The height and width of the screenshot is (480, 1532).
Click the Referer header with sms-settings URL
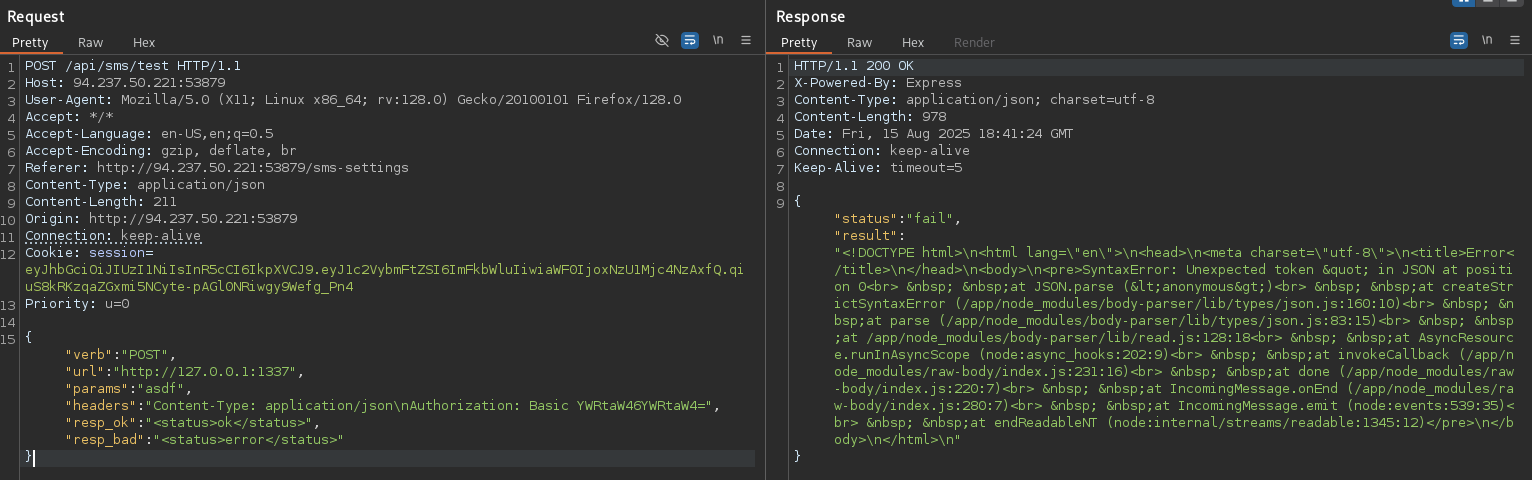point(217,168)
